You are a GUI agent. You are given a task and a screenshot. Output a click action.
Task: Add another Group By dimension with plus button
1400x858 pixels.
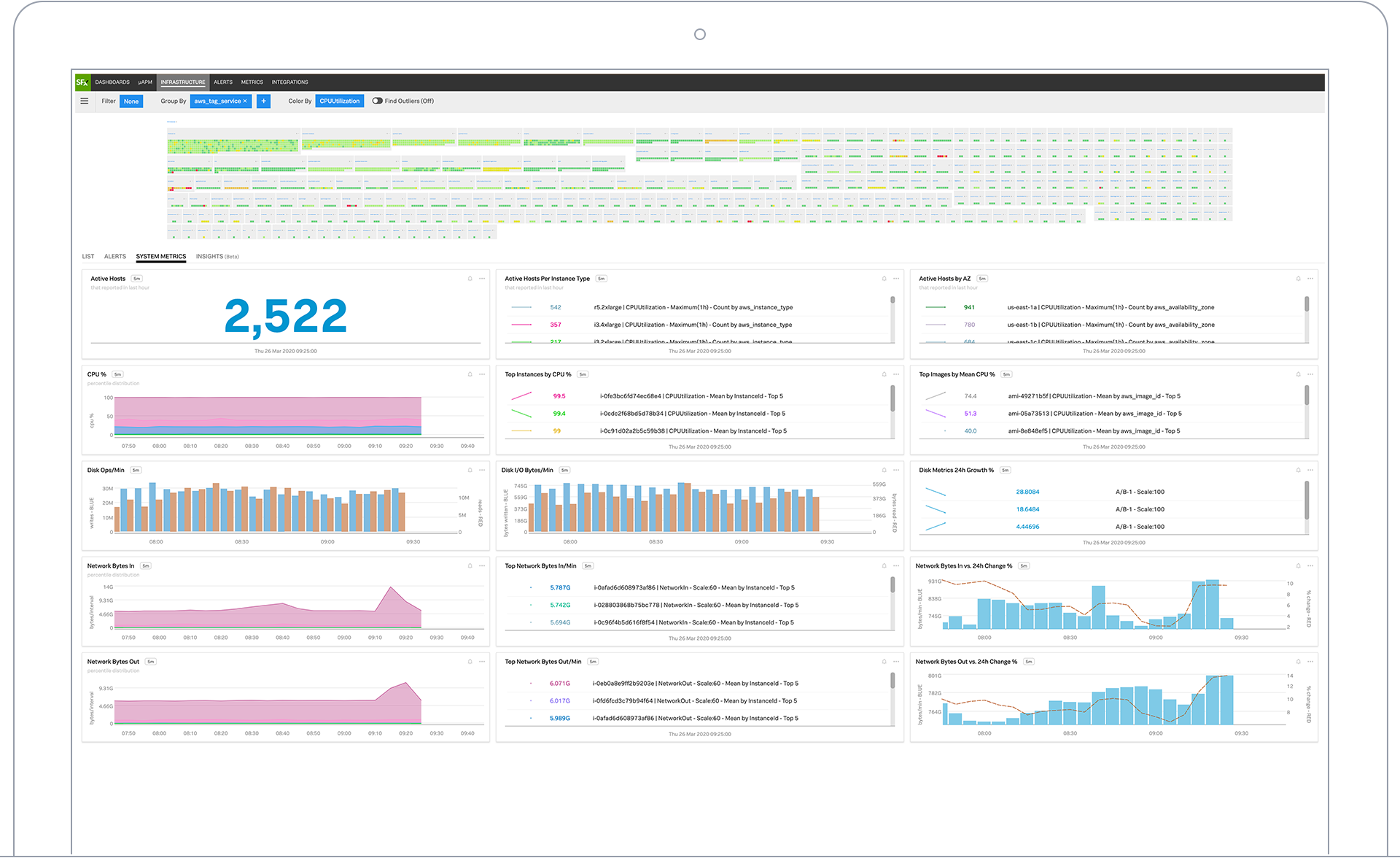[264, 101]
